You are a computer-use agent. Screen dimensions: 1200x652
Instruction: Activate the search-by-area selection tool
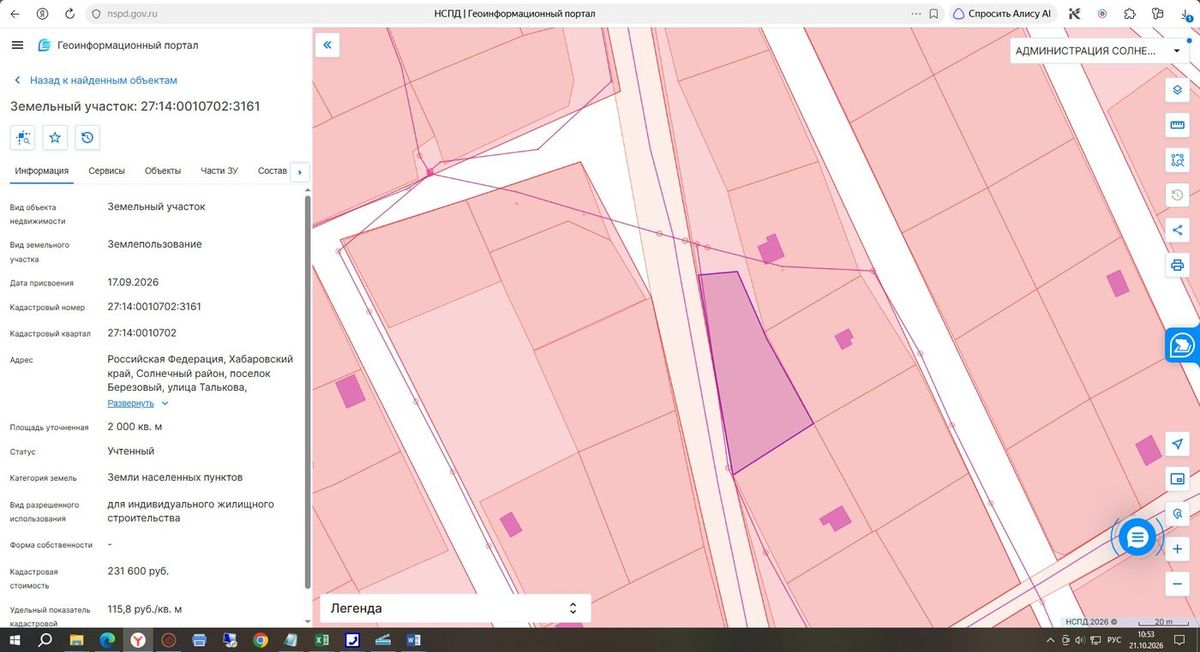pos(1177,160)
